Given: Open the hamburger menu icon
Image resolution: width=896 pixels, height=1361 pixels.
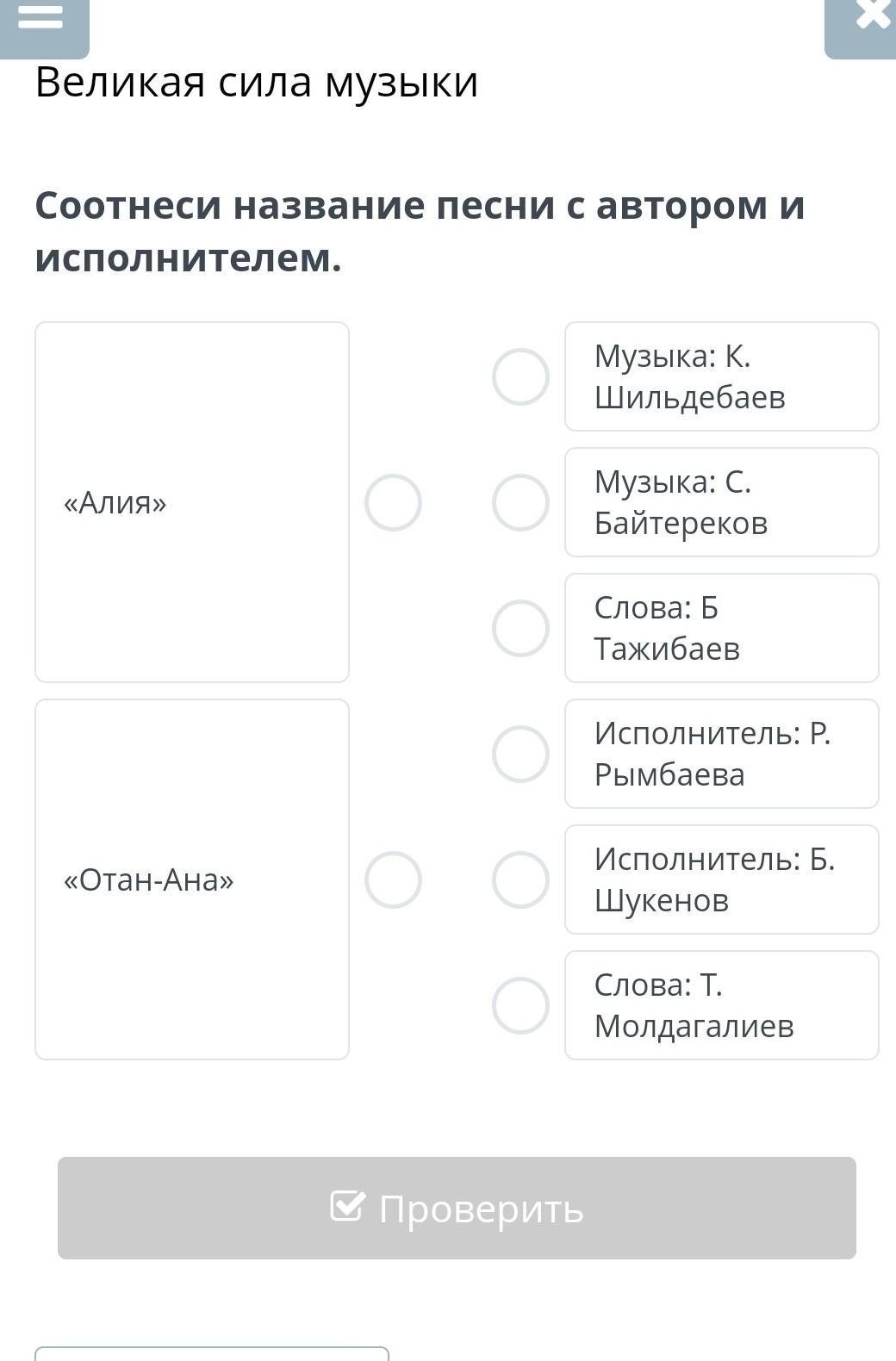Looking at the screenshot, I should (40, 19).
